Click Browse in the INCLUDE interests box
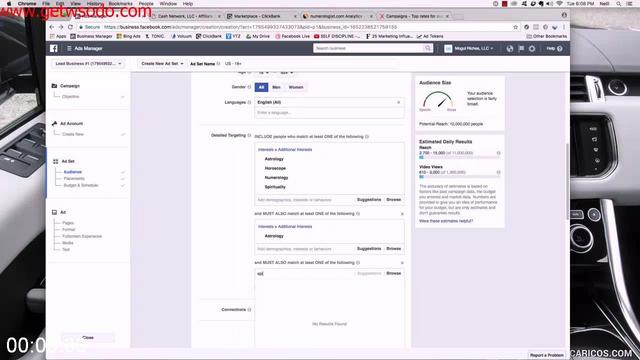 [x=393, y=200]
